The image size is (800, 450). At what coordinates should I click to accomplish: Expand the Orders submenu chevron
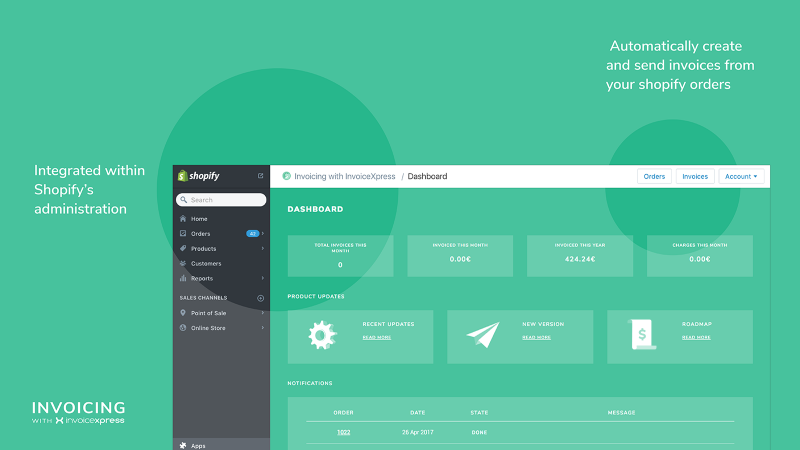(263, 234)
